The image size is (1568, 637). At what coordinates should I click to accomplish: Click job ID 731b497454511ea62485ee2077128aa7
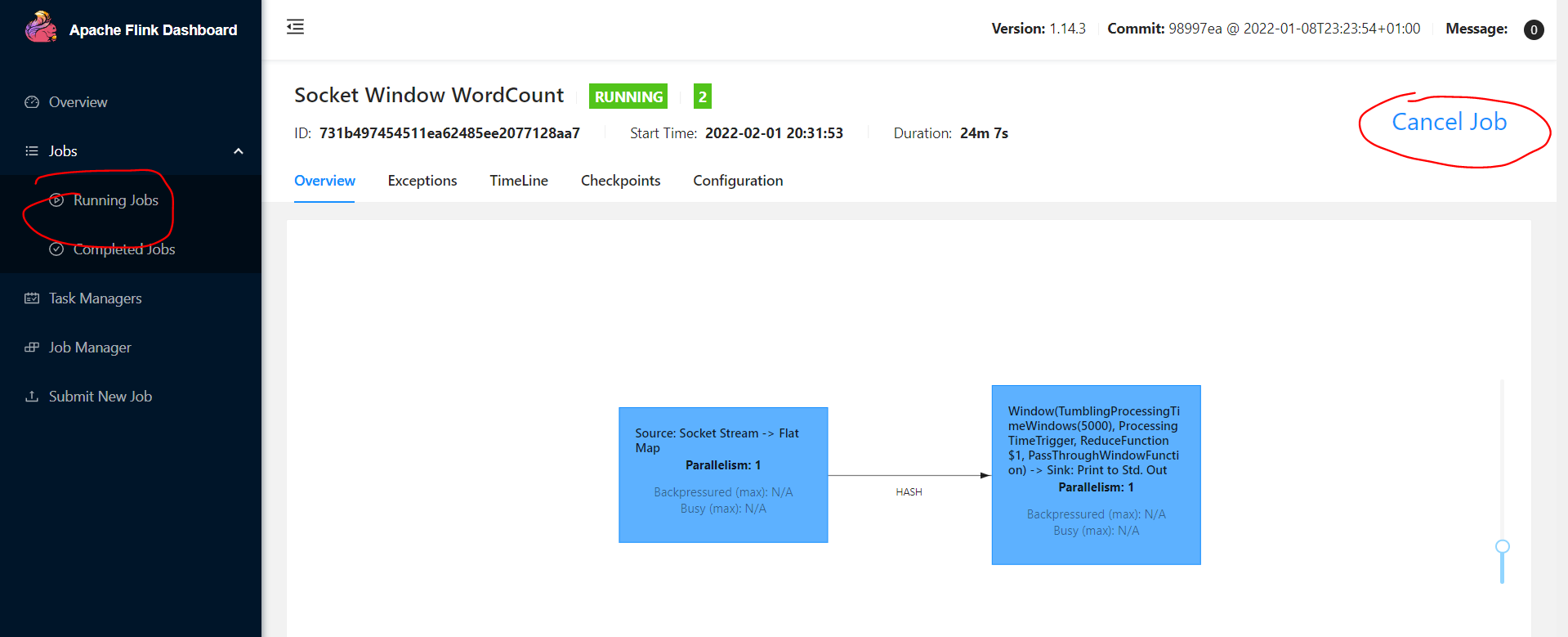coord(449,133)
